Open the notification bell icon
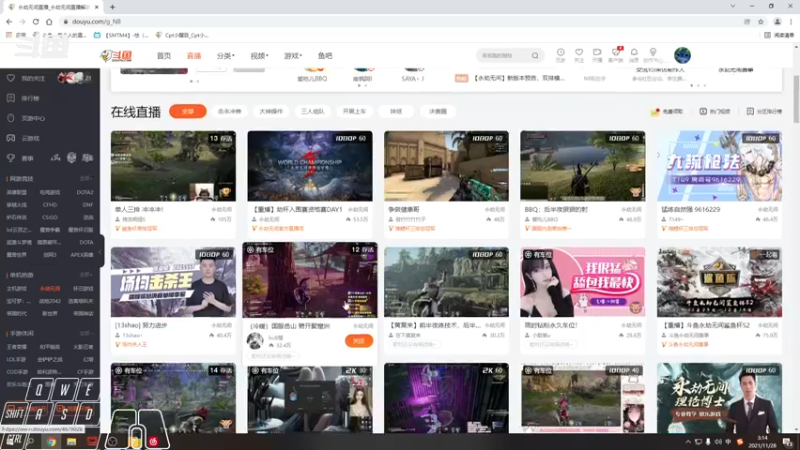Viewport: 800px width, 450px height. (634, 55)
